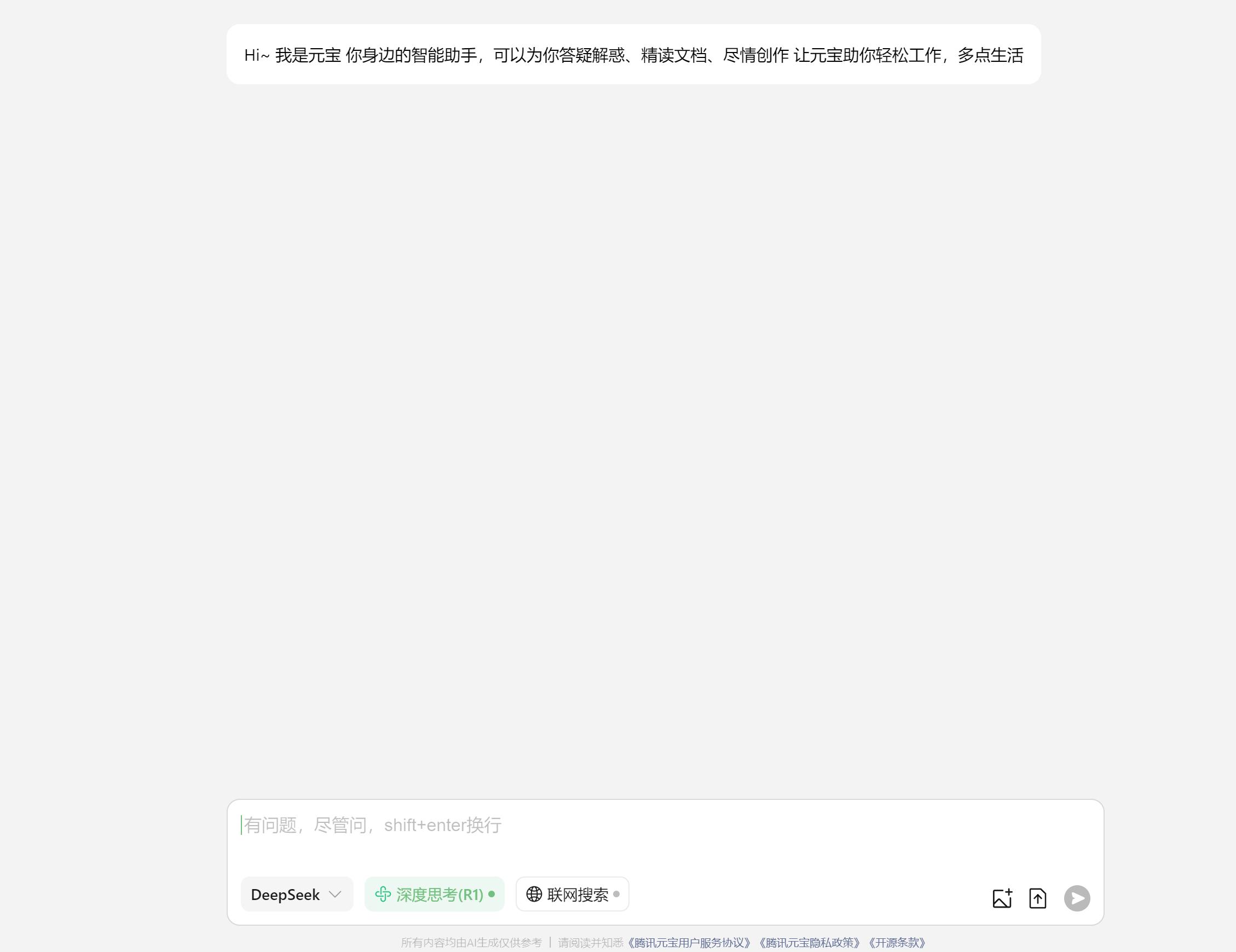1236x952 pixels.
Task: Click the chevron arrow next to DeepSeek
Action: point(335,895)
